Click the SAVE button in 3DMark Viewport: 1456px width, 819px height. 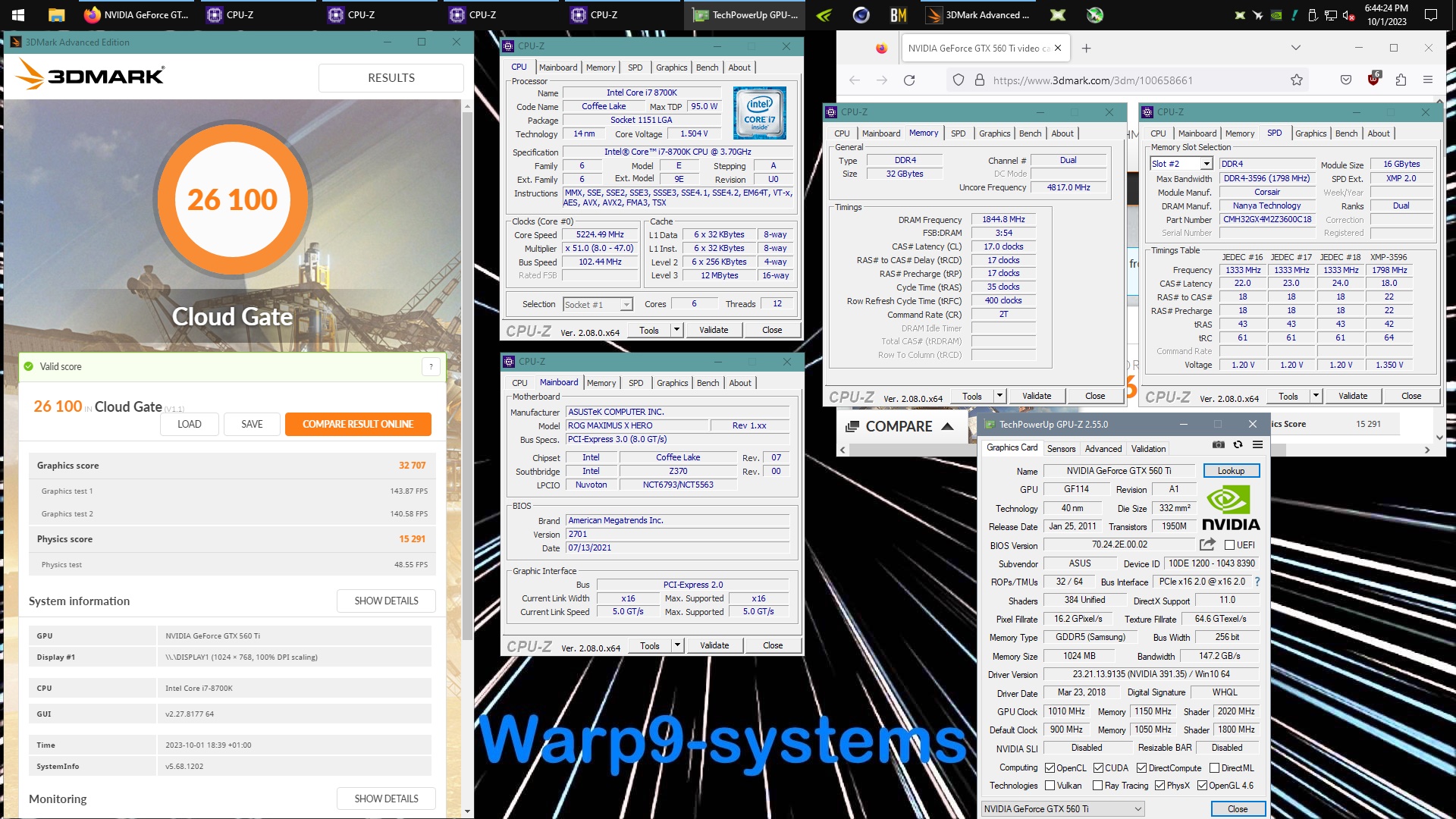(252, 424)
